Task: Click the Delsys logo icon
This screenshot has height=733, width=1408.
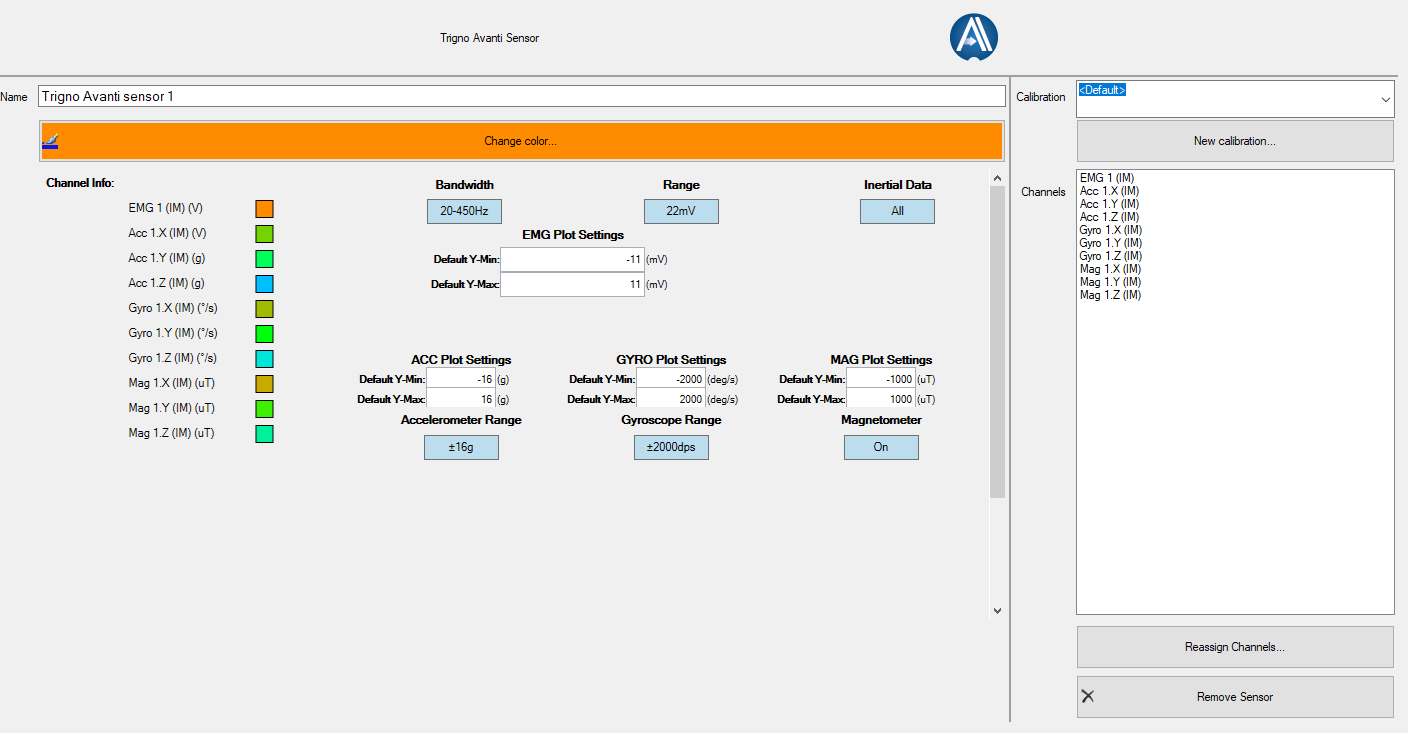Action: (973, 38)
